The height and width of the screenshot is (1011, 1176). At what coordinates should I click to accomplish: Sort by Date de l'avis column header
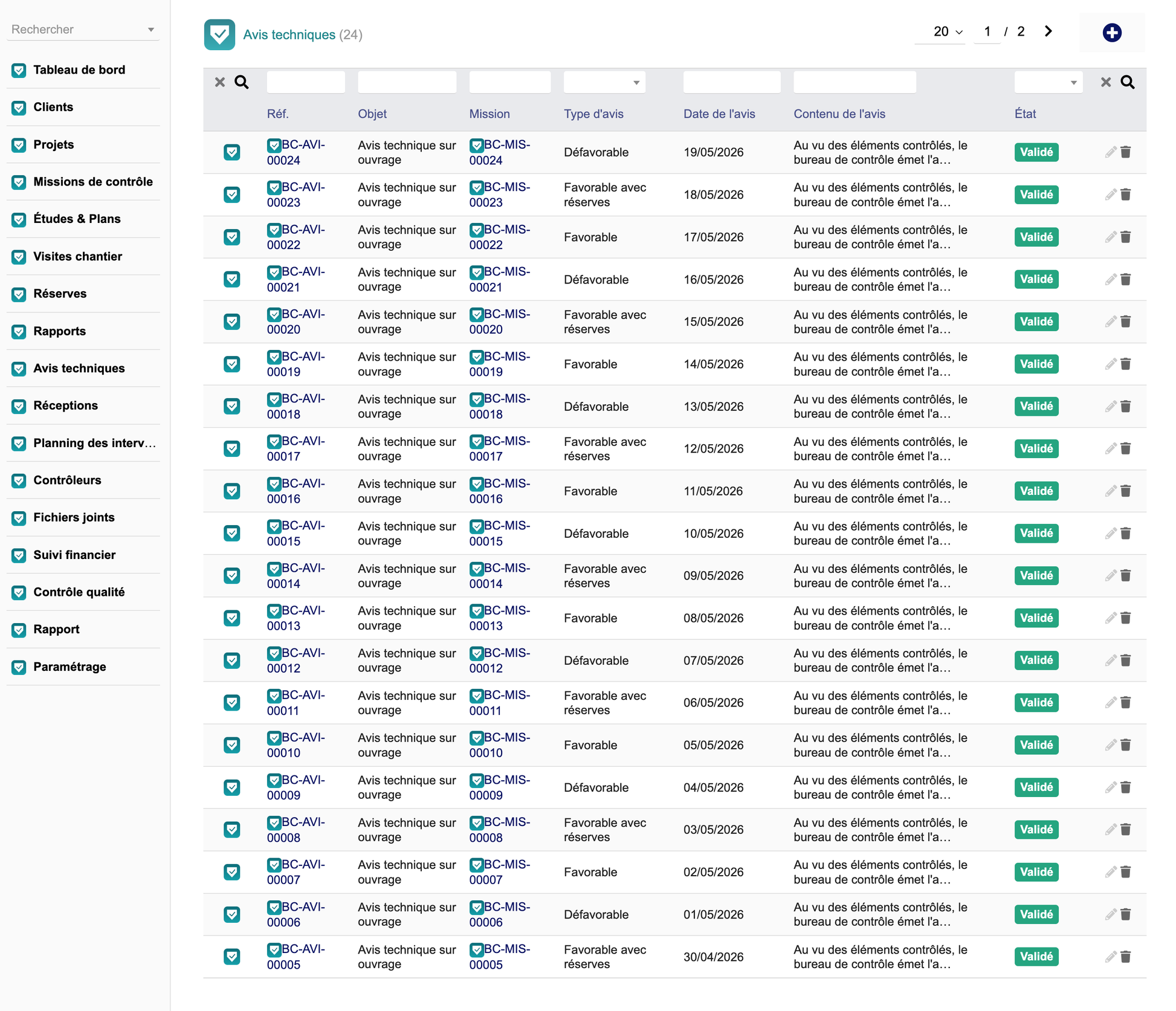tap(719, 114)
